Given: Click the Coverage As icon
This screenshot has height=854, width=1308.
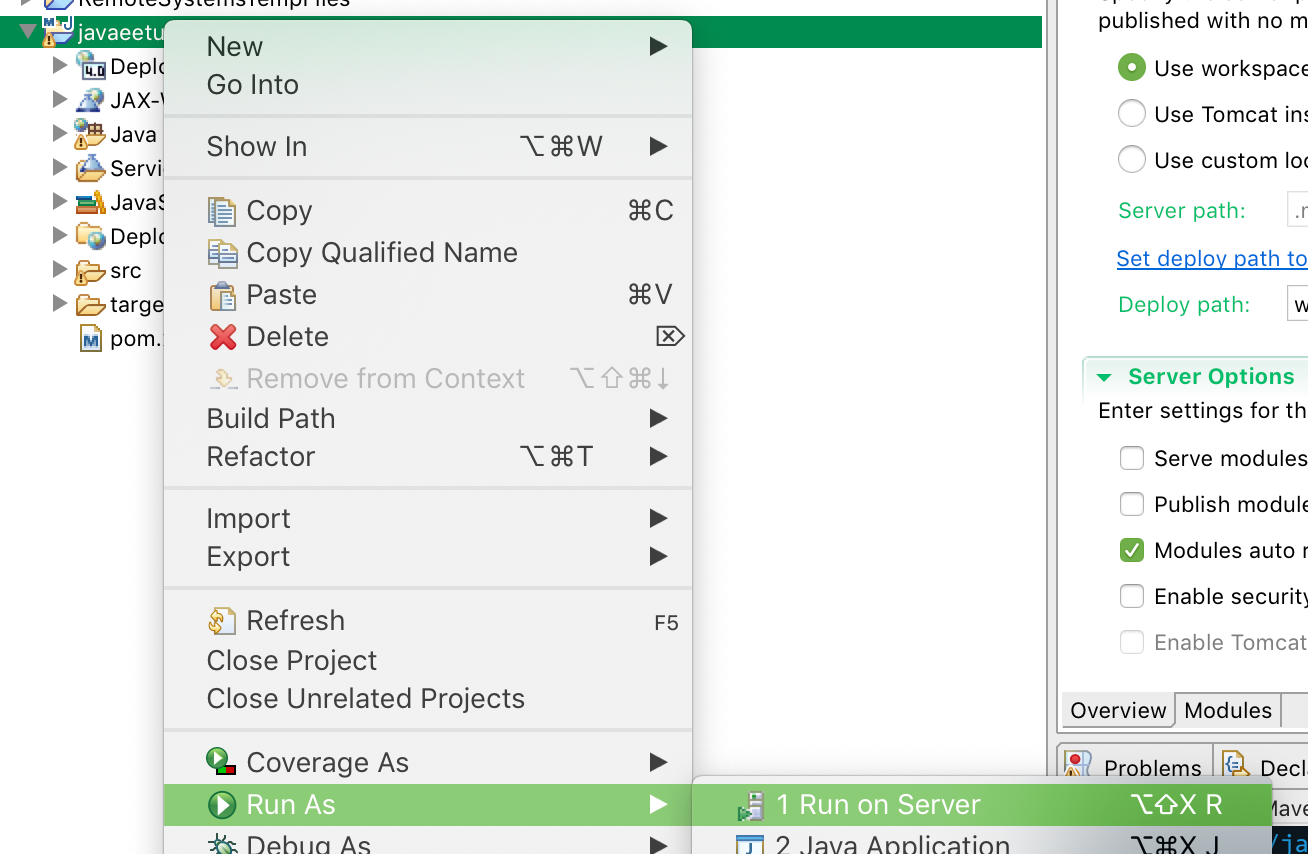Looking at the screenshot, I should (x=222, y=763).
